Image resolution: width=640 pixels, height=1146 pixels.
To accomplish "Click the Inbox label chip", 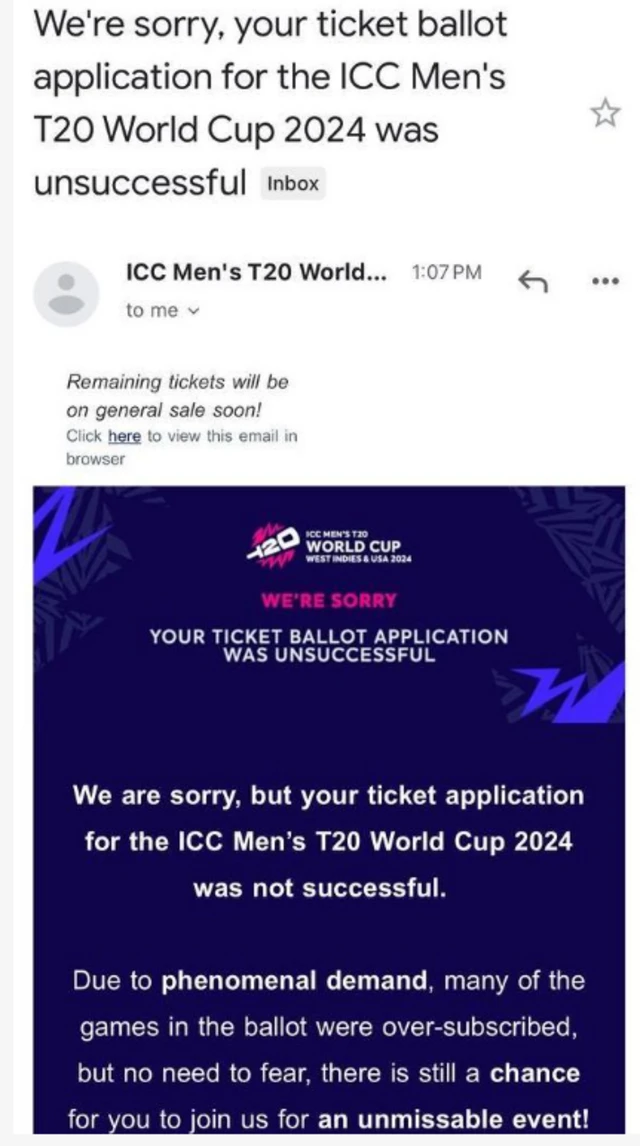I will (x=293, y=183).
